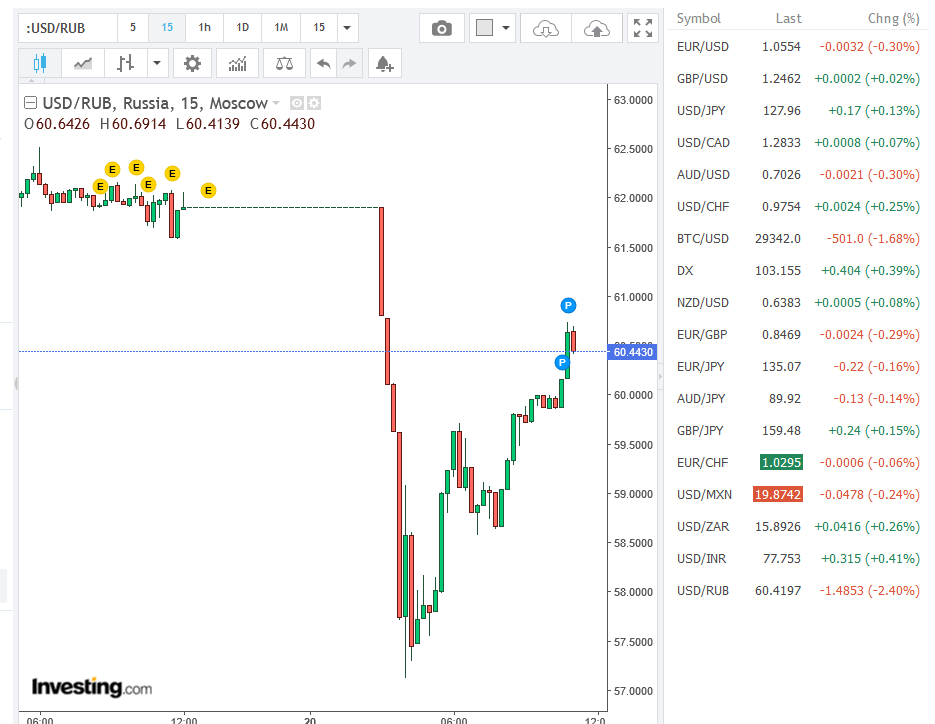Select EUR/JPY watchlist row

click(x=798, y=367)
